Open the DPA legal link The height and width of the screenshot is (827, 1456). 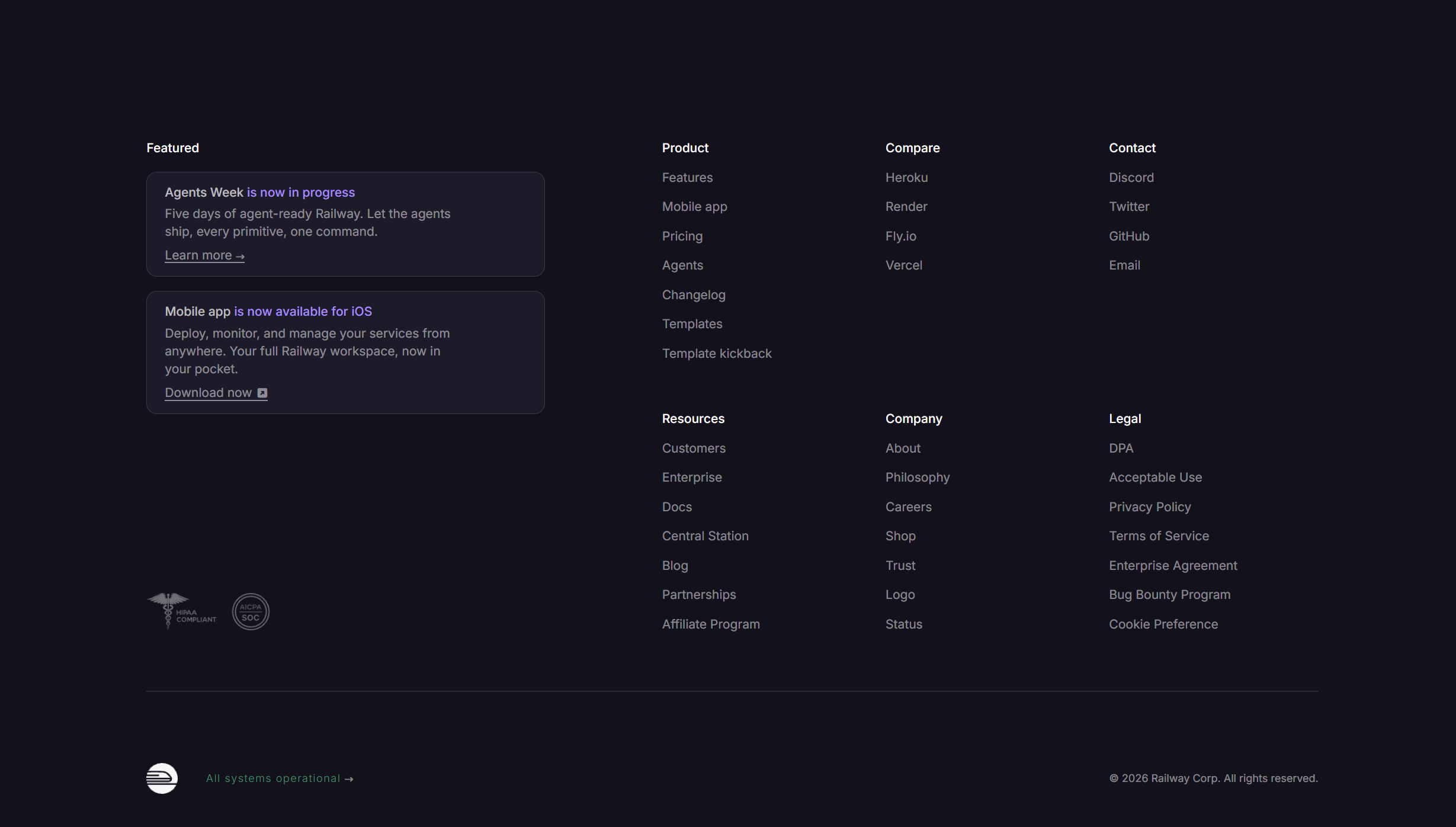coord(1121,448)
